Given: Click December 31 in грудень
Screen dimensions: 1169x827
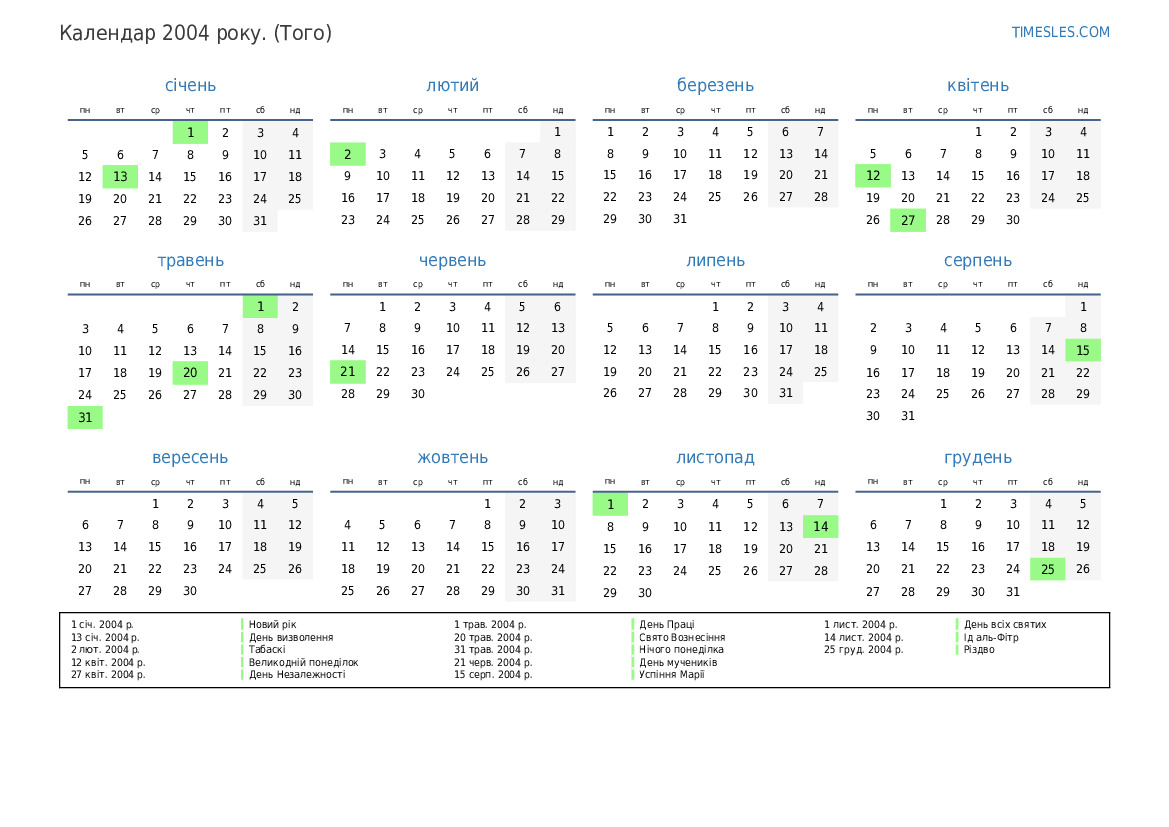Looking at the screenshot, I should (1012, 592).
